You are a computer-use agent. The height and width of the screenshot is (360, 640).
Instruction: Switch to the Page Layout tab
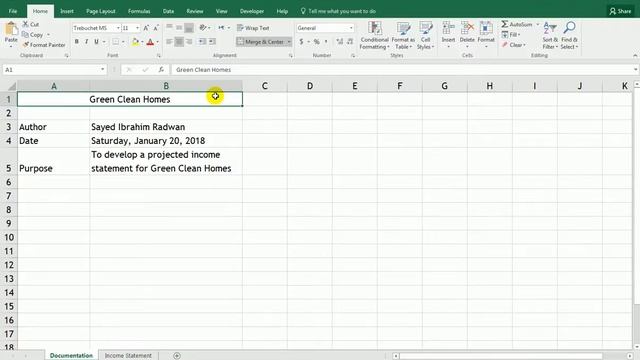pos(101,11)
